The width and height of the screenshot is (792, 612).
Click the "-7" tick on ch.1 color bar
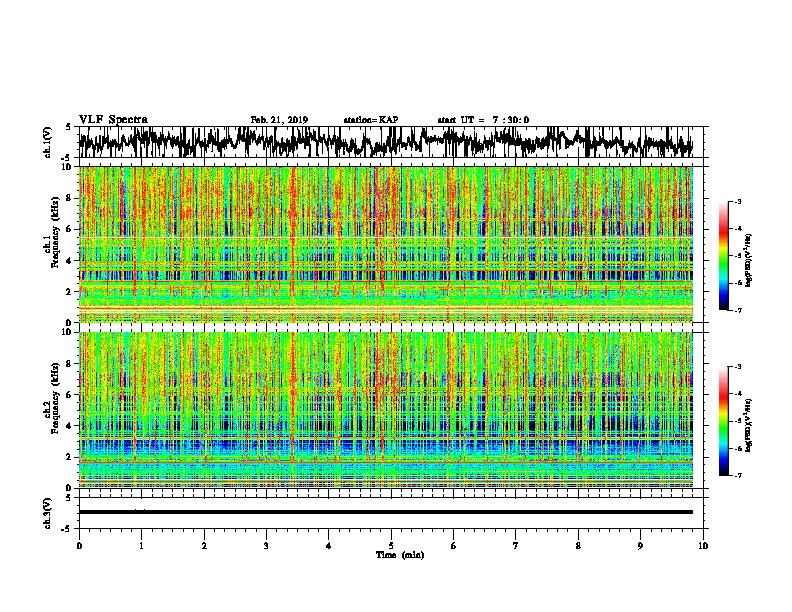point(738,311)
